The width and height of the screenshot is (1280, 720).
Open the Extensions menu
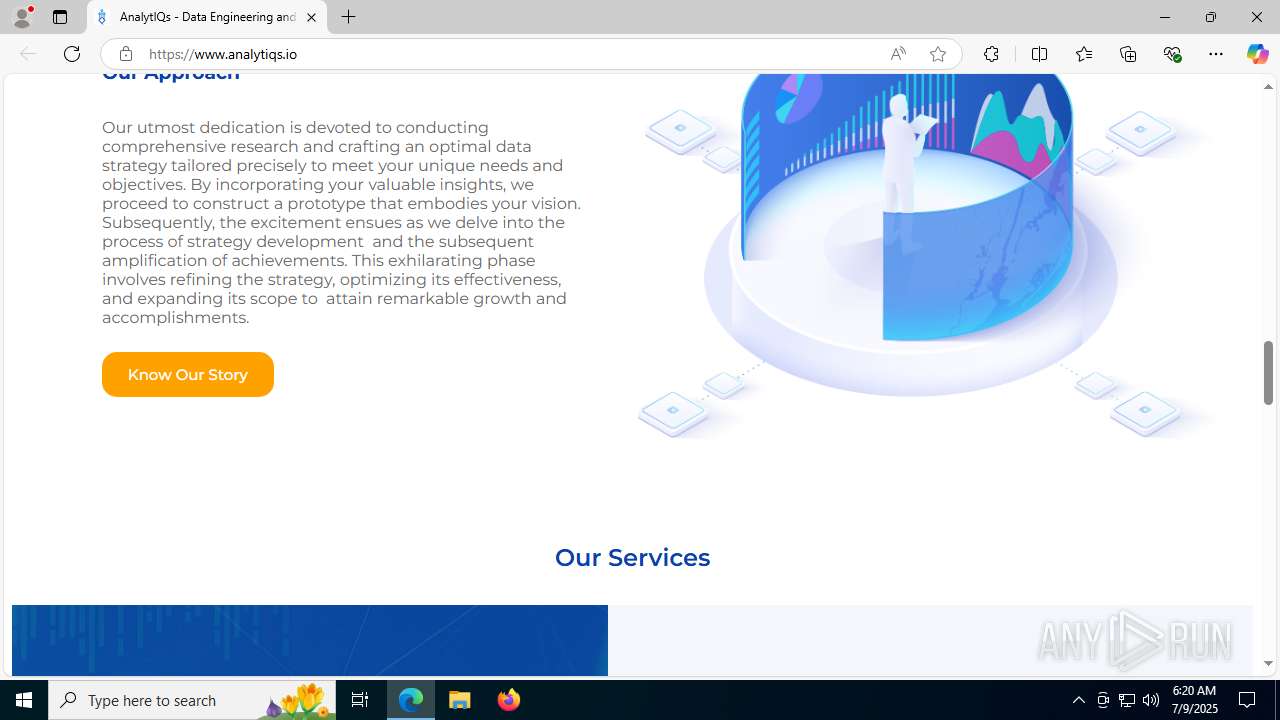coord(991,54)
